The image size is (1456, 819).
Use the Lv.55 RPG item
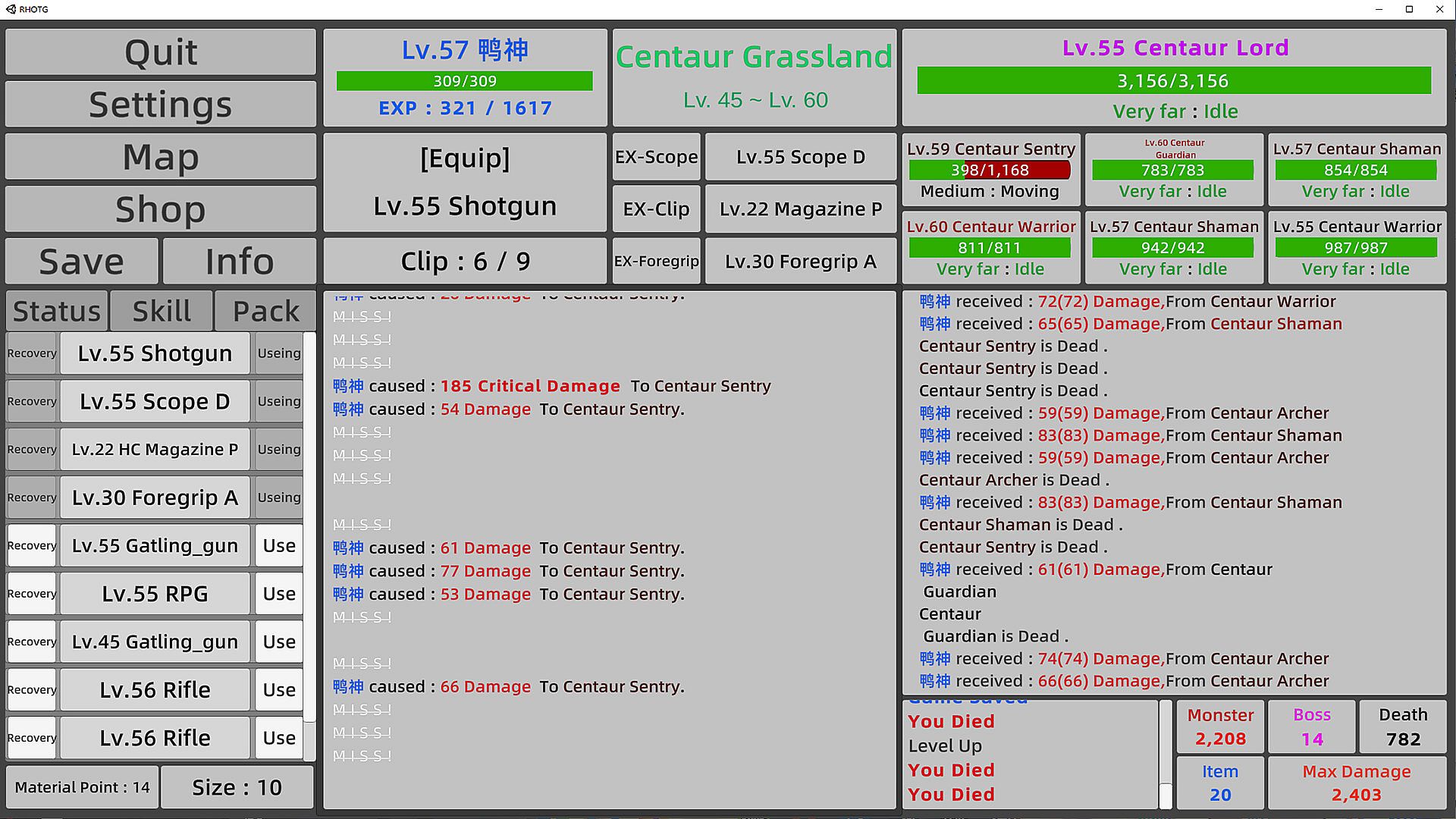pos(278,594)
